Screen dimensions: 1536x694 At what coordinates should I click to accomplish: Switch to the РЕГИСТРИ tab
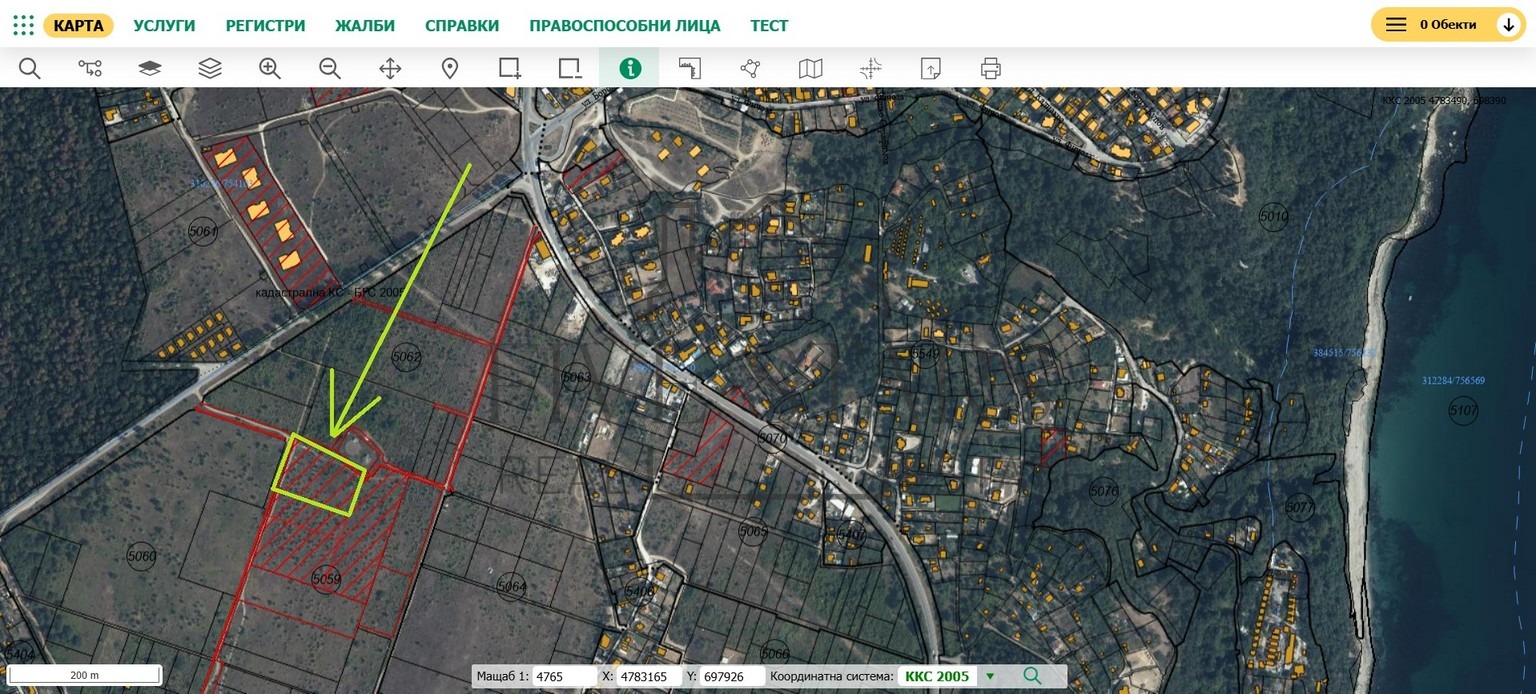click(265, 26)
